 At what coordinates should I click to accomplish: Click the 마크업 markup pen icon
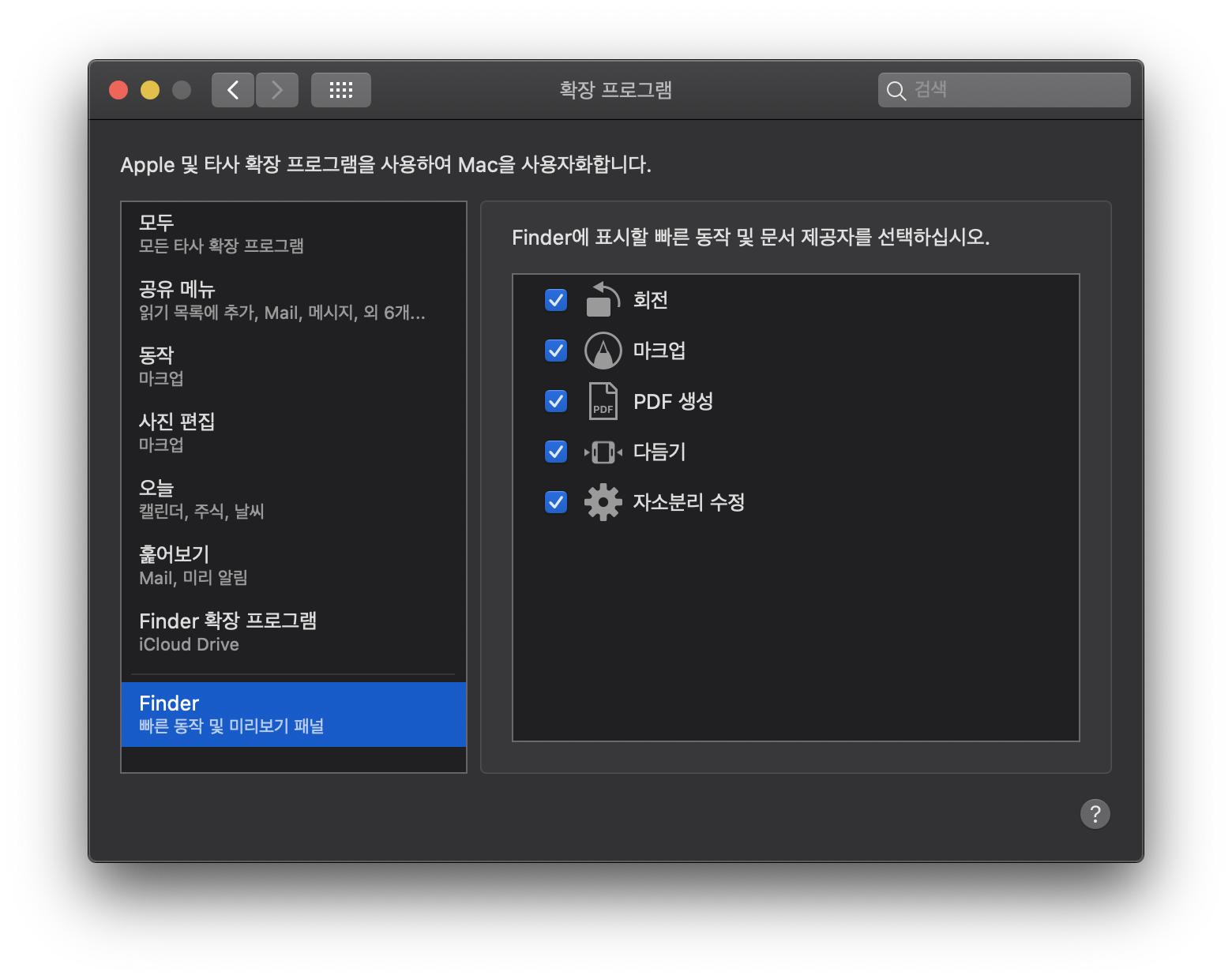click(603, 351)
